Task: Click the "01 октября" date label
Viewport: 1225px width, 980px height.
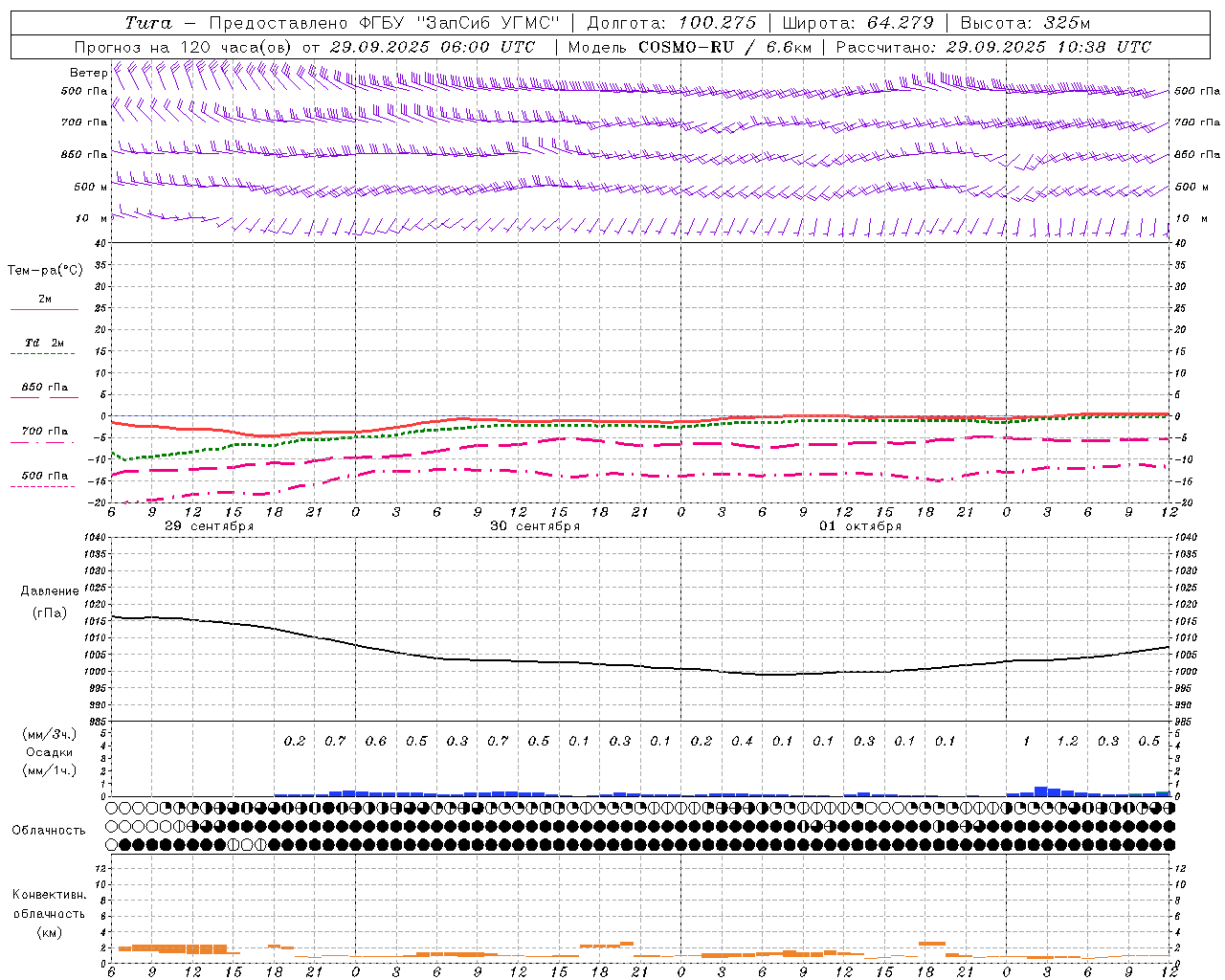Action: tap(860, 526)
